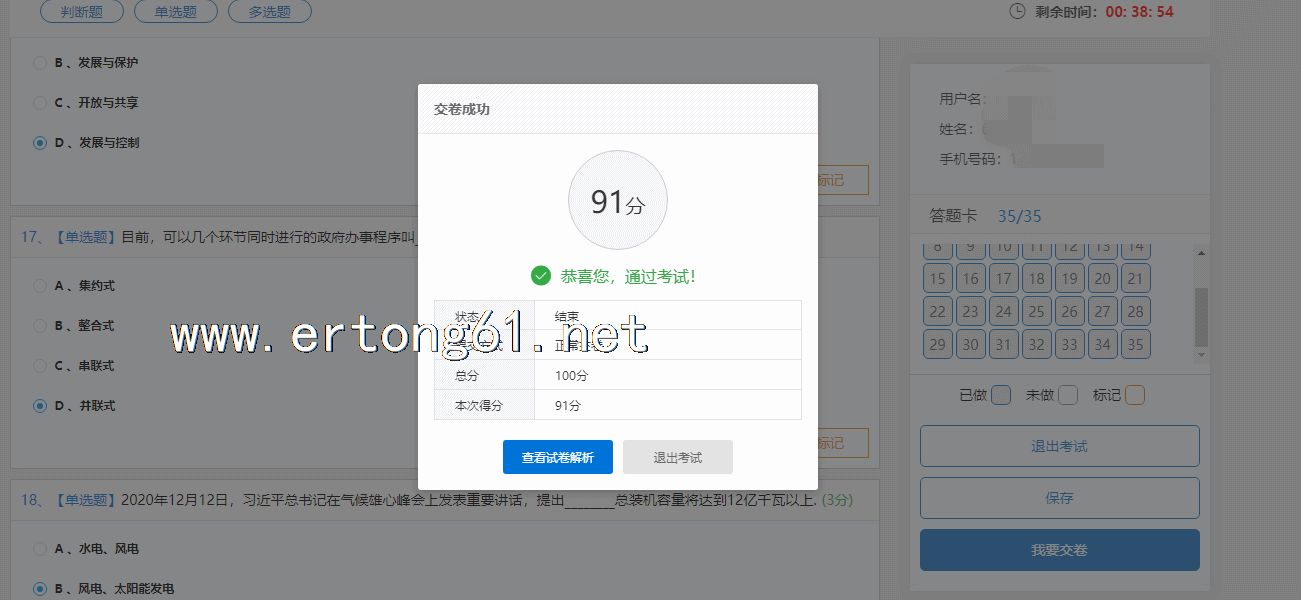Viewport: 1301px width, 600px height.
Task: Open question 28 from answer card
Action: 1135,312
